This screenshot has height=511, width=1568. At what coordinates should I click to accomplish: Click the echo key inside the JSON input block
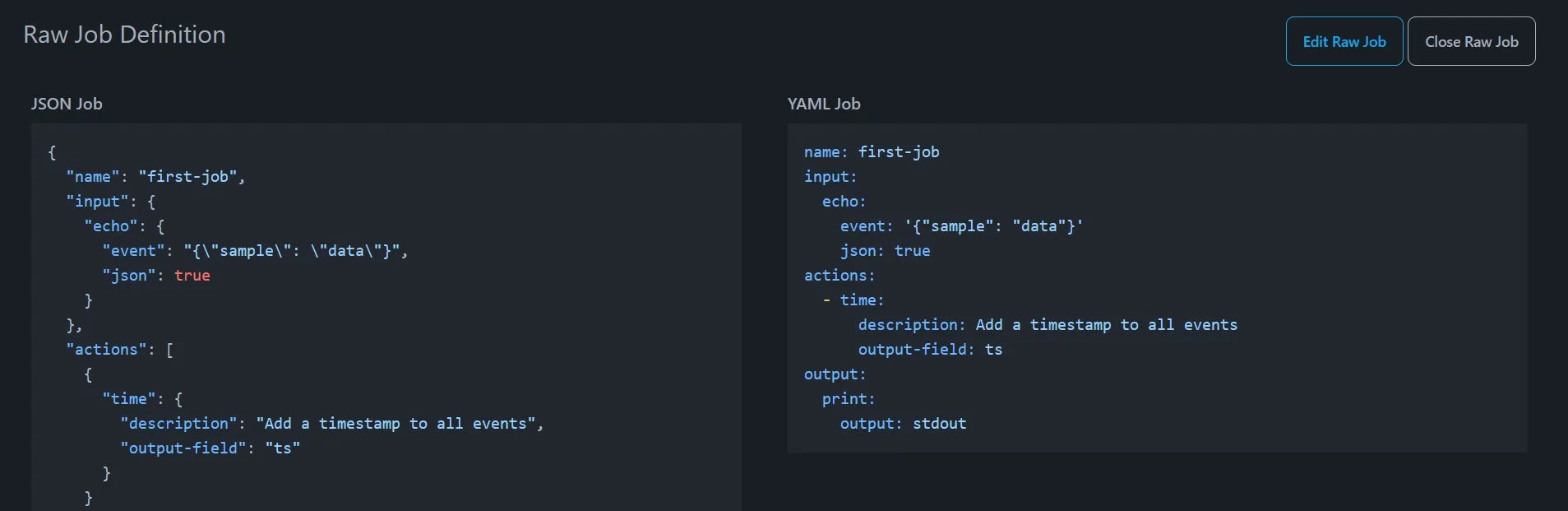pos(111,225)
